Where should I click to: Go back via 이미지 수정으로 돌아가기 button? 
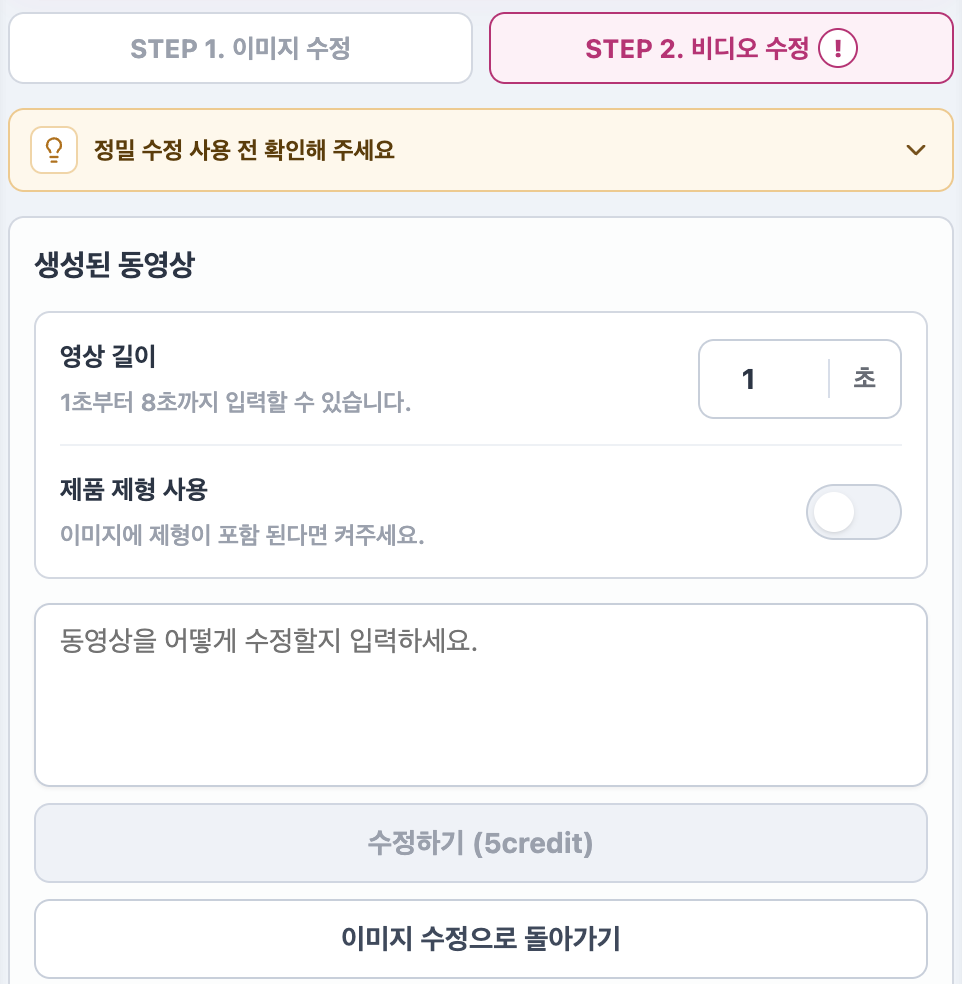coord(481,939)
